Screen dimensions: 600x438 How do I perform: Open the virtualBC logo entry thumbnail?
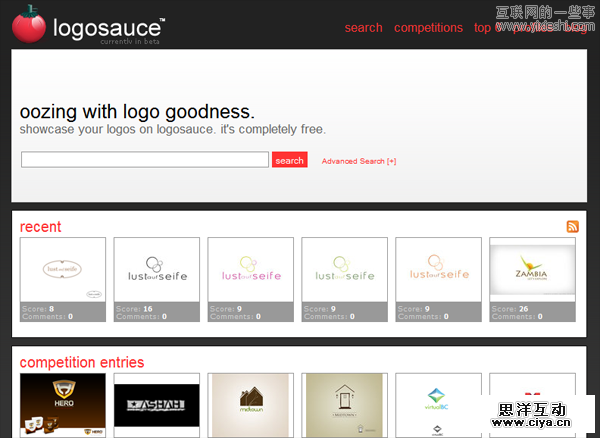[439, 405]
